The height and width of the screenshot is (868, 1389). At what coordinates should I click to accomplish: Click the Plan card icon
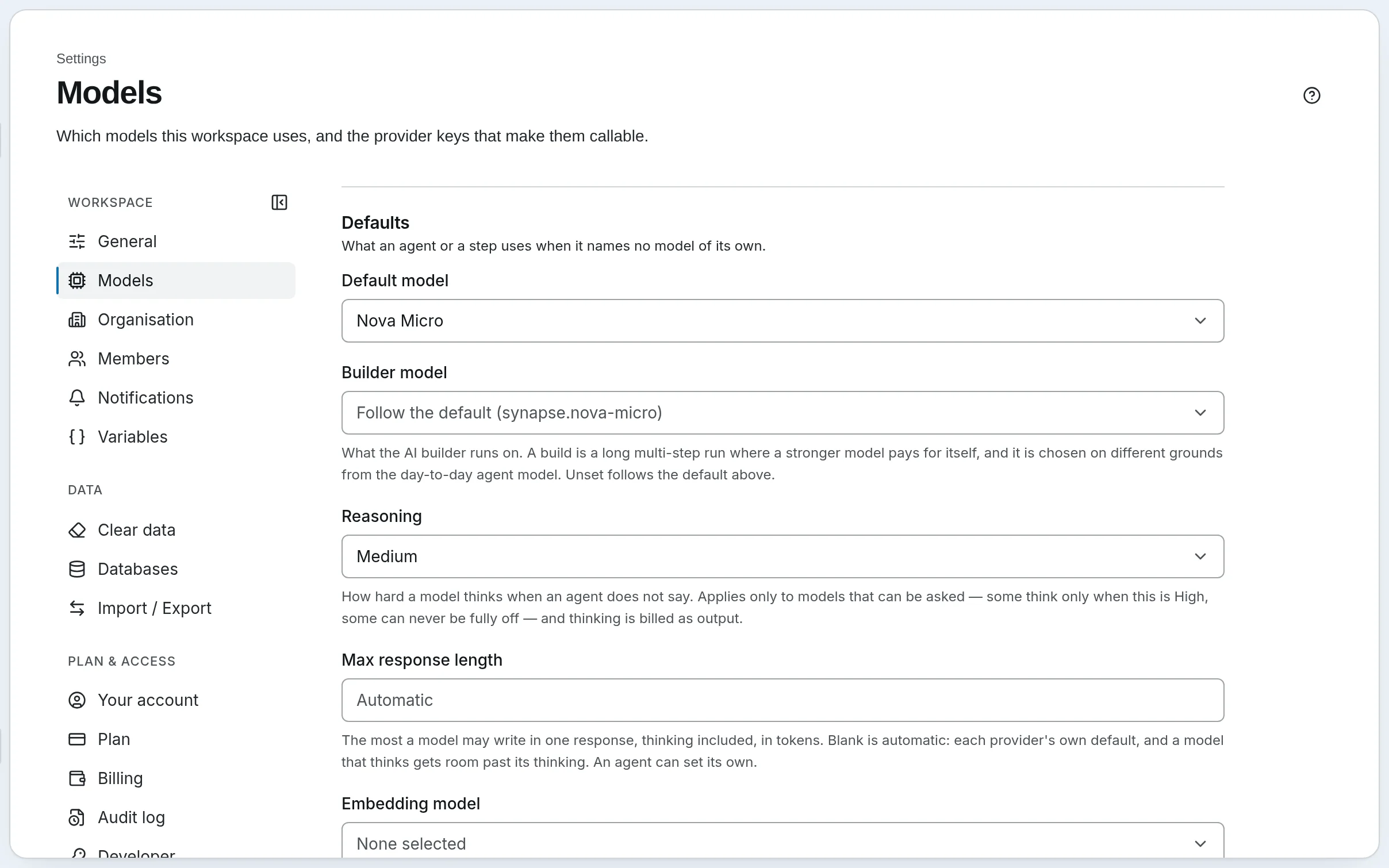point(77,739)
